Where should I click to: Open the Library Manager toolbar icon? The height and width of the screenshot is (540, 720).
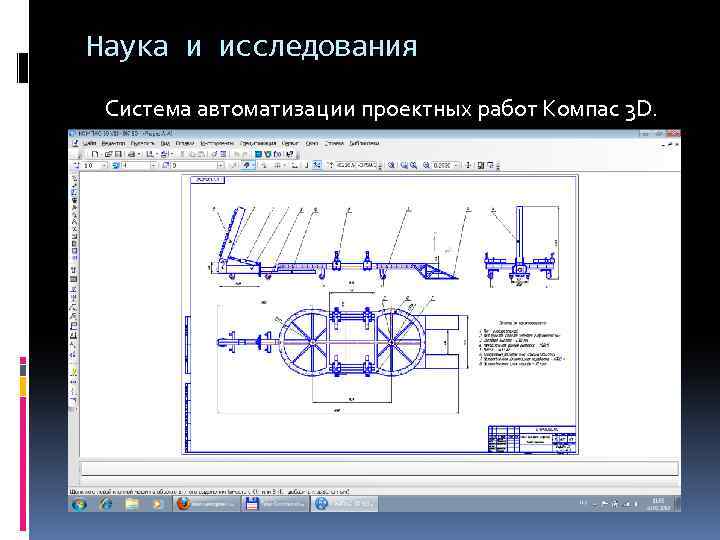pyautogui.click(x=258, y=154)
